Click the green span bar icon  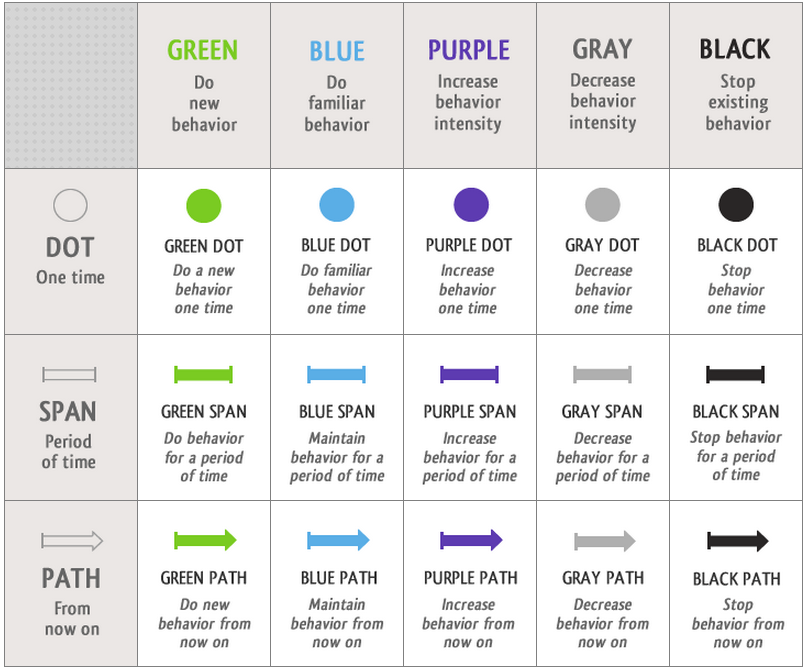[x=204, y=375]
